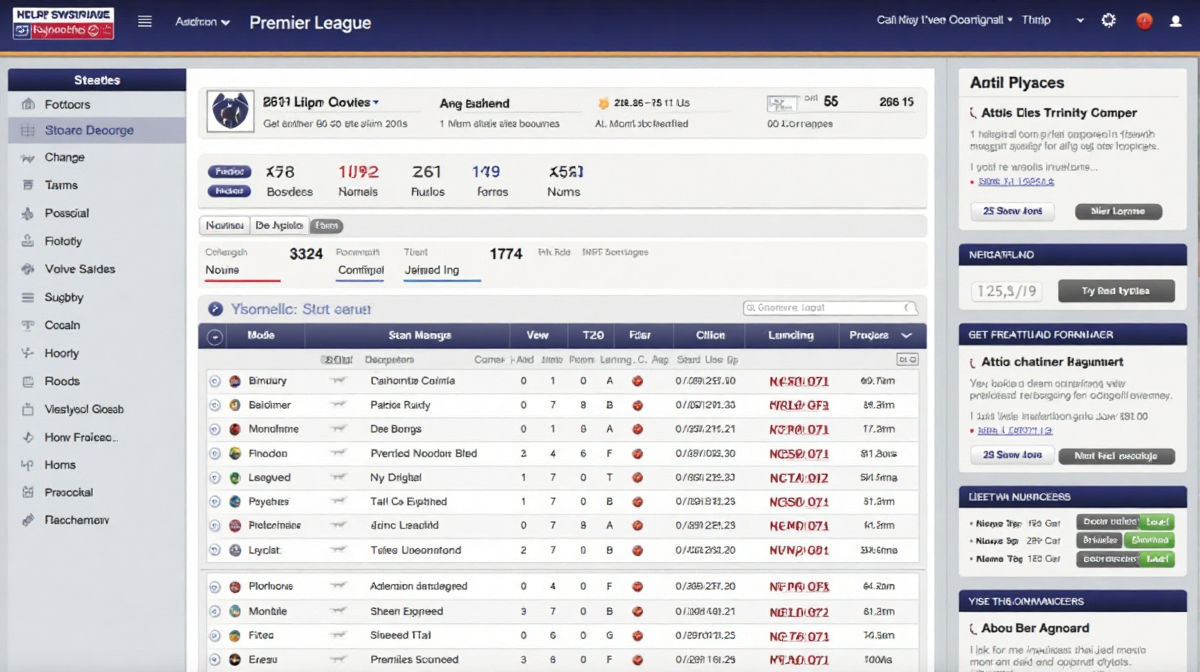Click the icon beside Sugbby in the sidebar

pyautogui.click(x=26, y=298)
